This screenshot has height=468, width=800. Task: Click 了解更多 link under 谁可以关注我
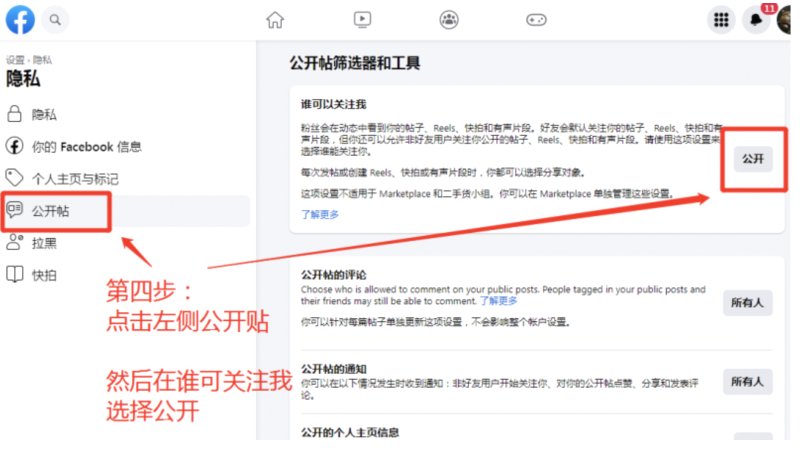320,214
